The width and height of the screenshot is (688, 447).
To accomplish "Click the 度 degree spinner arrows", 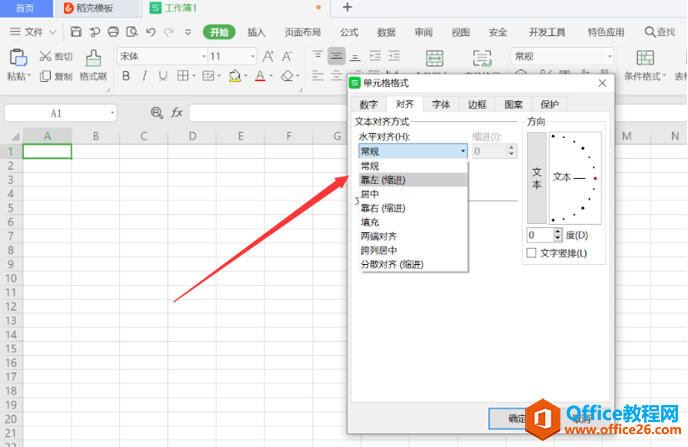I will [557, 235].
